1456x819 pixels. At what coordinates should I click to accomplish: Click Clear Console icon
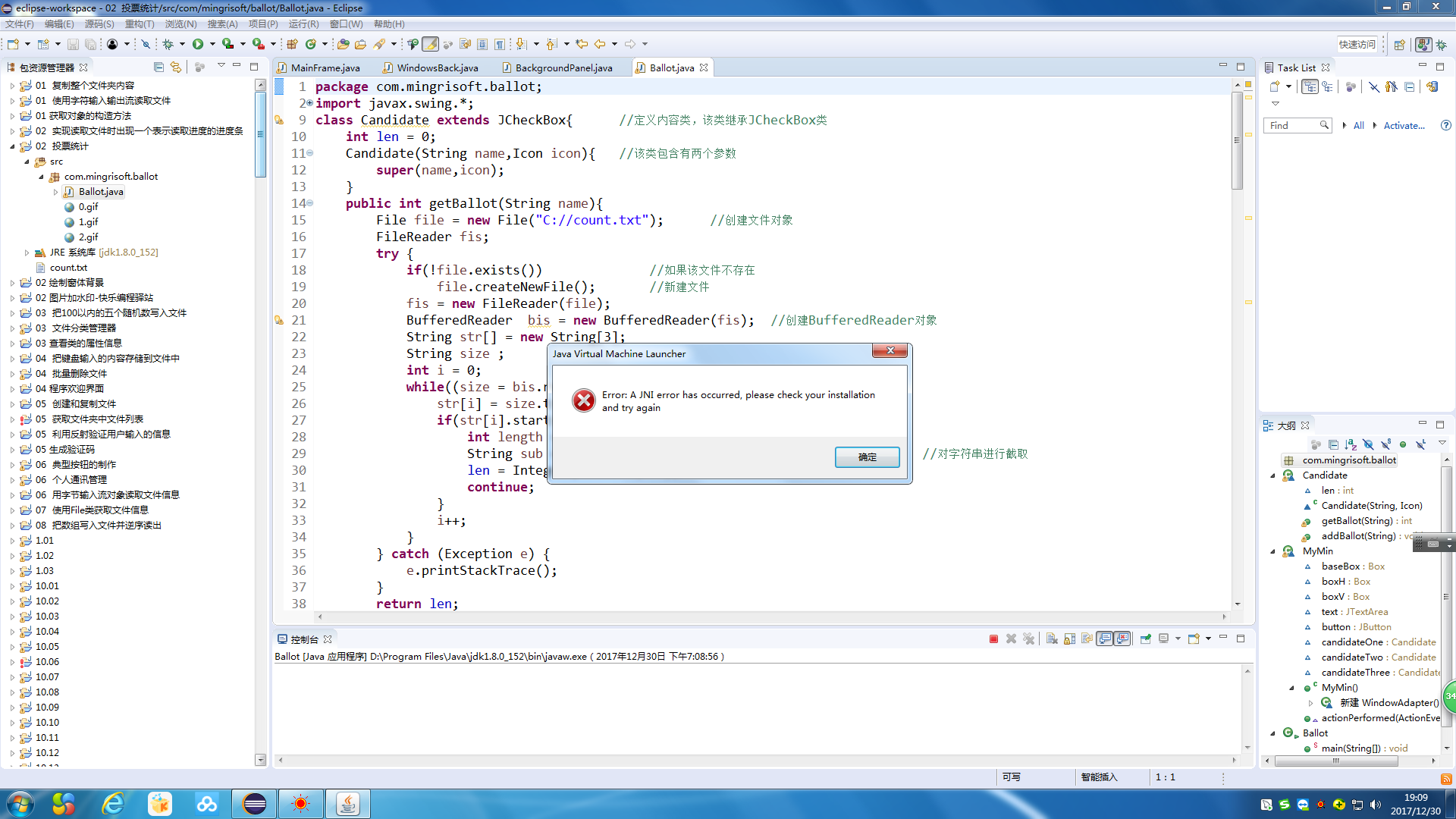coord(1052,639)
